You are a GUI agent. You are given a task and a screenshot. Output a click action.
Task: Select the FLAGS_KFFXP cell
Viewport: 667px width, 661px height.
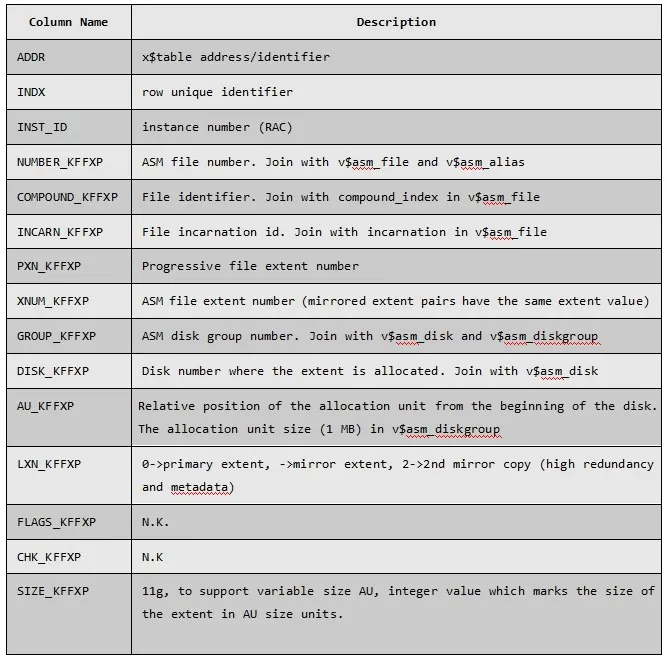tap(56, 522)
